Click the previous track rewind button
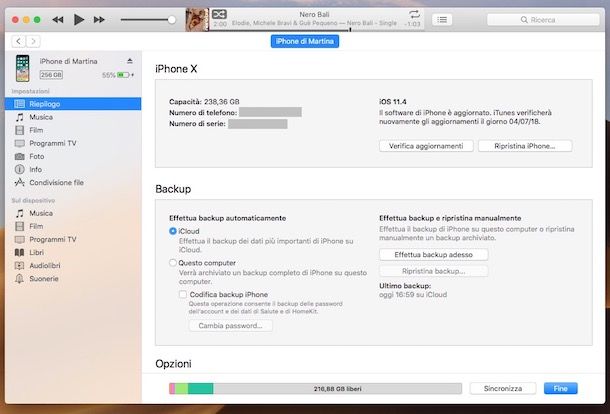This screenshot has height=414, width=610. tap(58, 19)
